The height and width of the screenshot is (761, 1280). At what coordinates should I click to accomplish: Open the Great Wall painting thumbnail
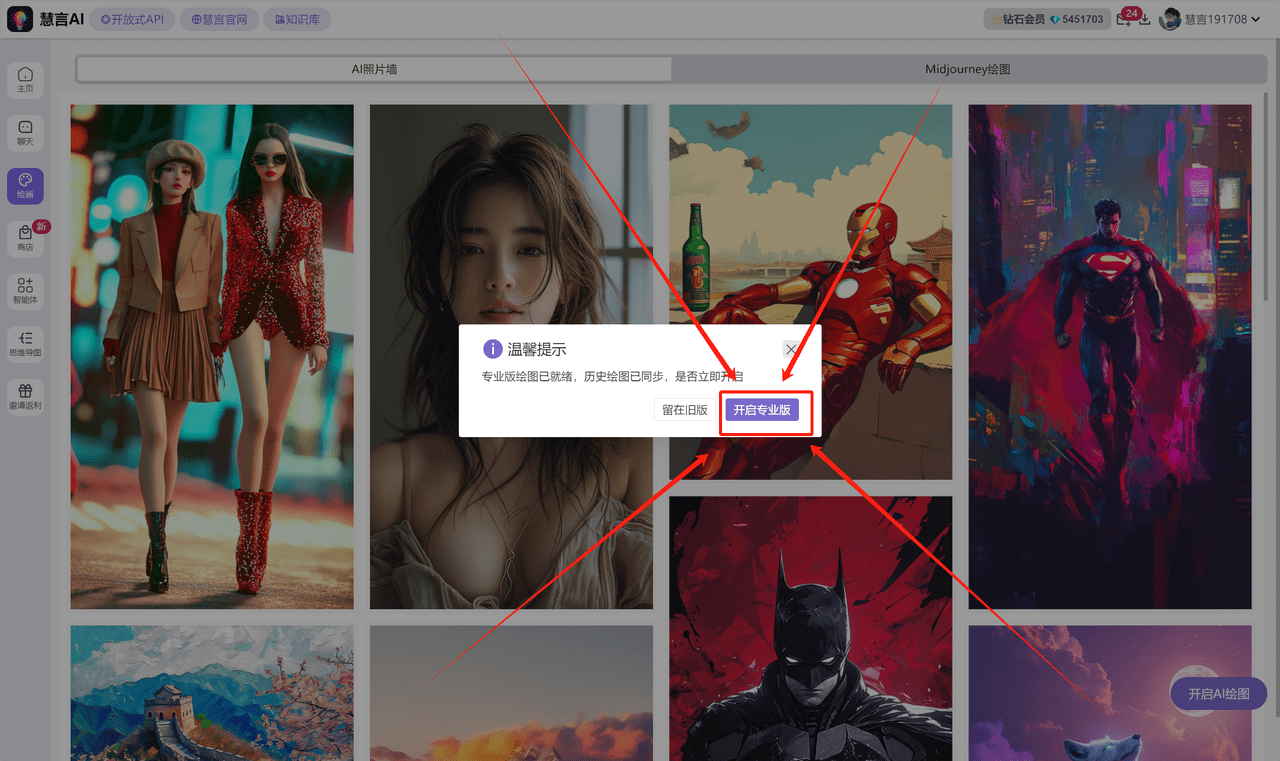click(x=212, y=693)
